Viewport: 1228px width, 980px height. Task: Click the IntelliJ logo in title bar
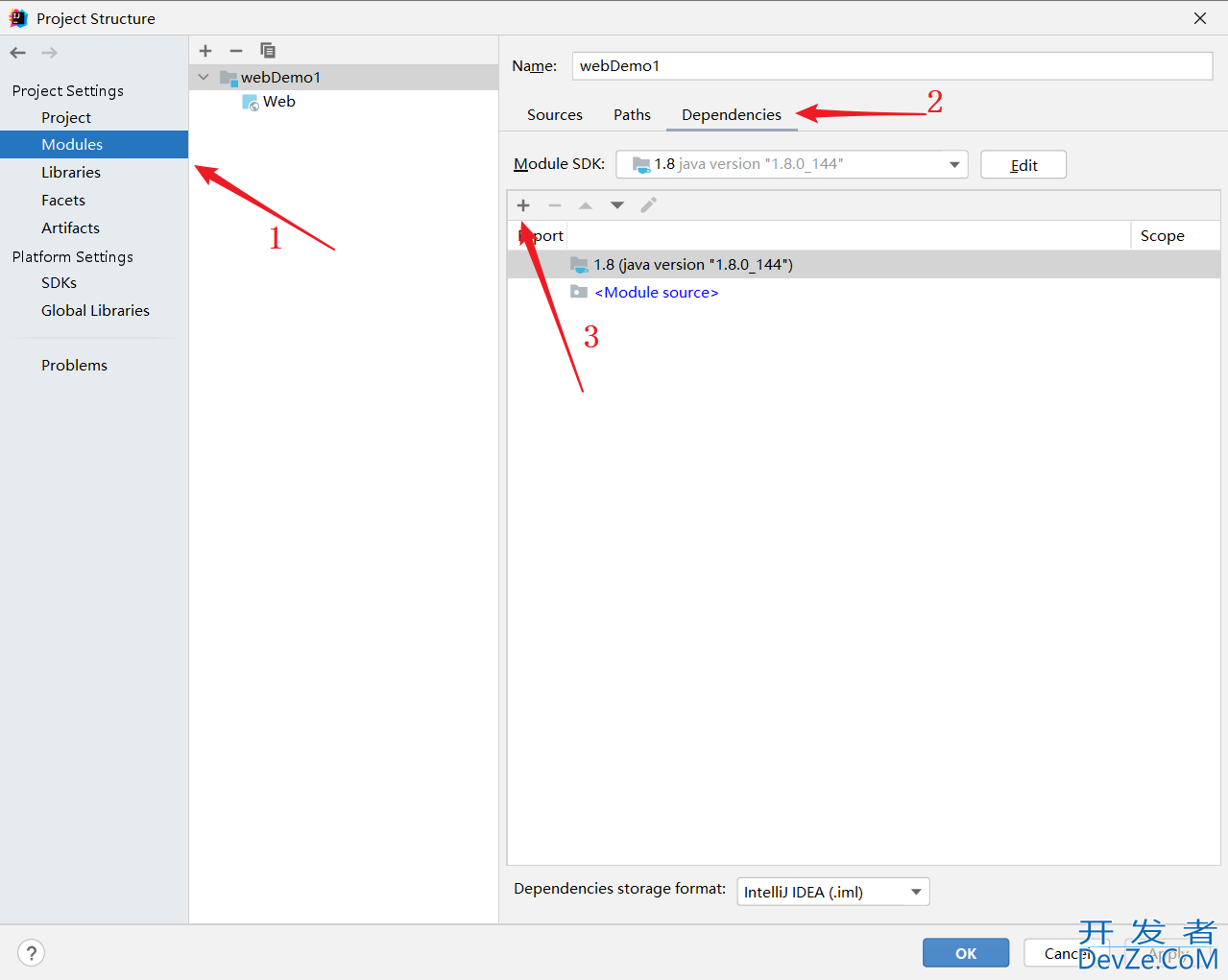[x=18, y=18]
